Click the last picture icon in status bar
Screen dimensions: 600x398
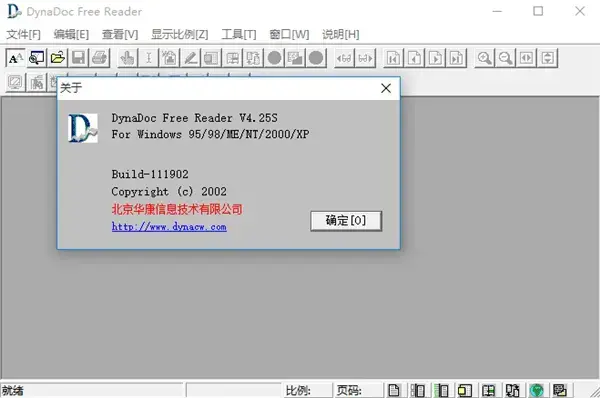click(x=560, y=390)
